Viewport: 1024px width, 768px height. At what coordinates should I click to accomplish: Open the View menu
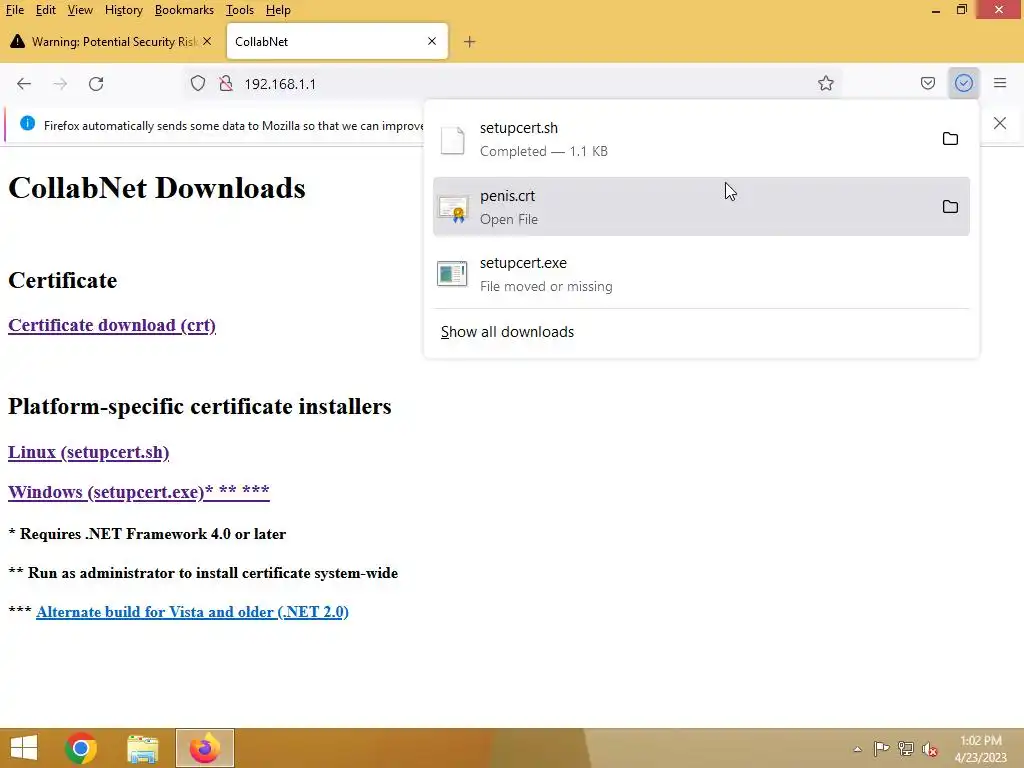click(x=80, y=10)
